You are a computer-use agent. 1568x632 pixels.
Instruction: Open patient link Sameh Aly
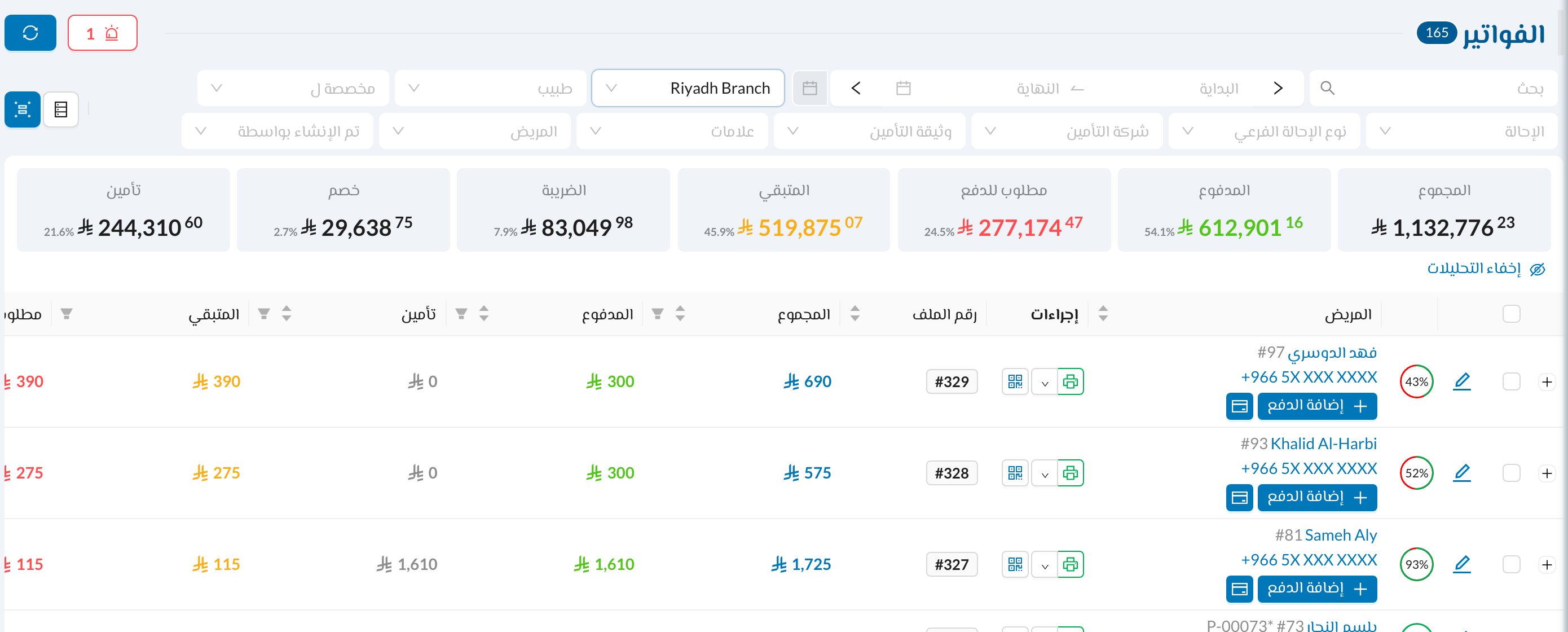click(1340, 535)
